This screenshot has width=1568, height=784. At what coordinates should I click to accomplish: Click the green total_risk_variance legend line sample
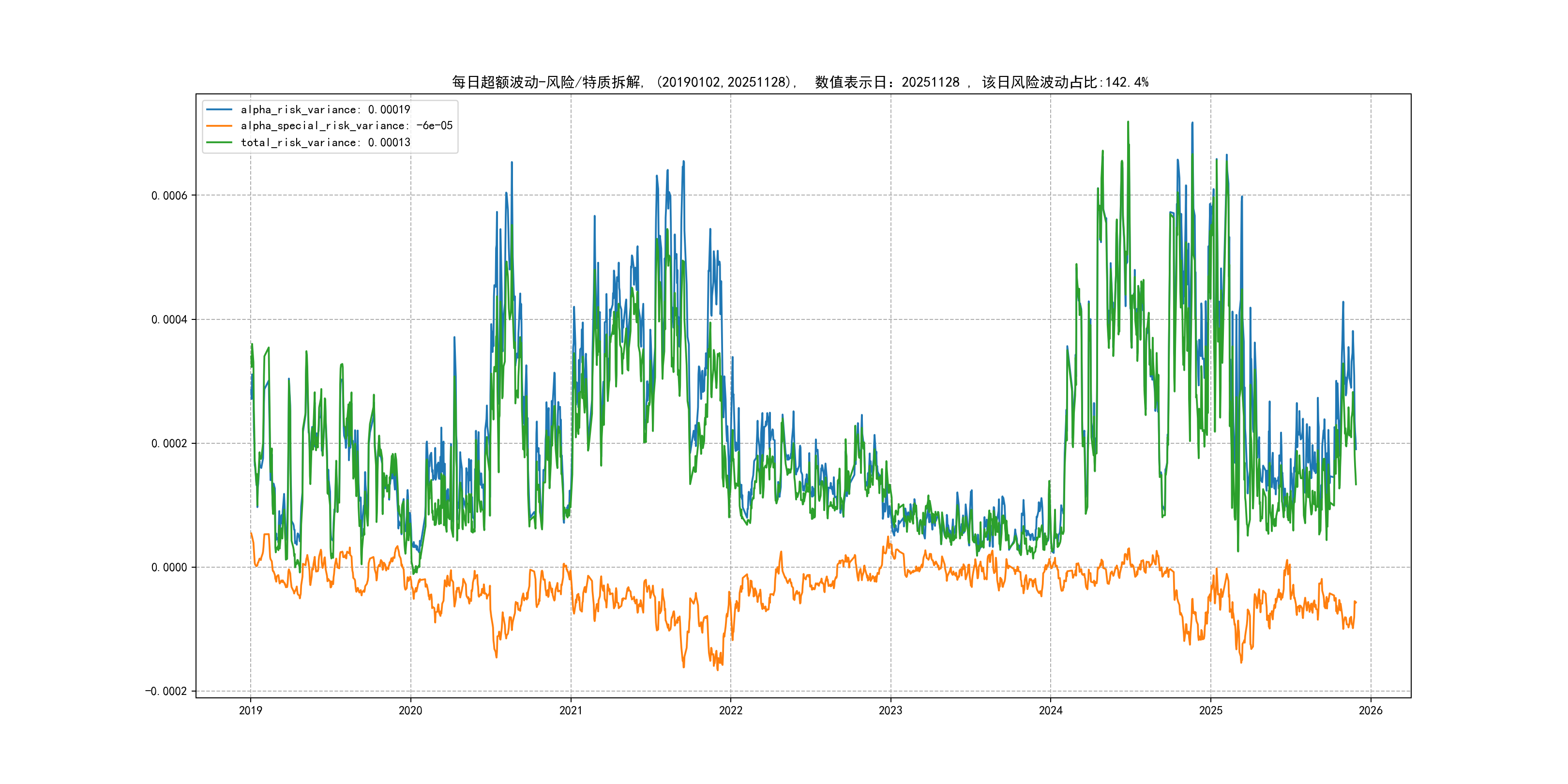[x=219, y=142]
